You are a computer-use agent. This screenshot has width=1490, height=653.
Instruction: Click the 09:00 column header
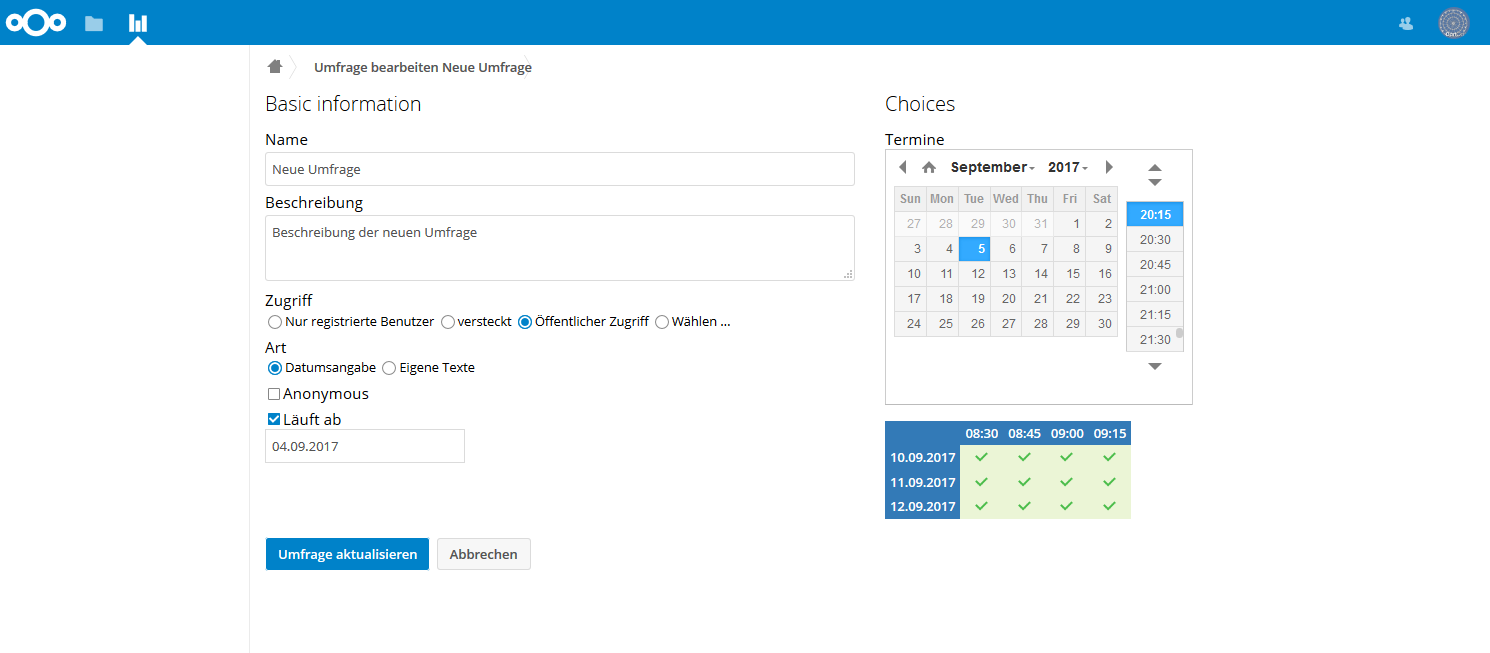1066,433
